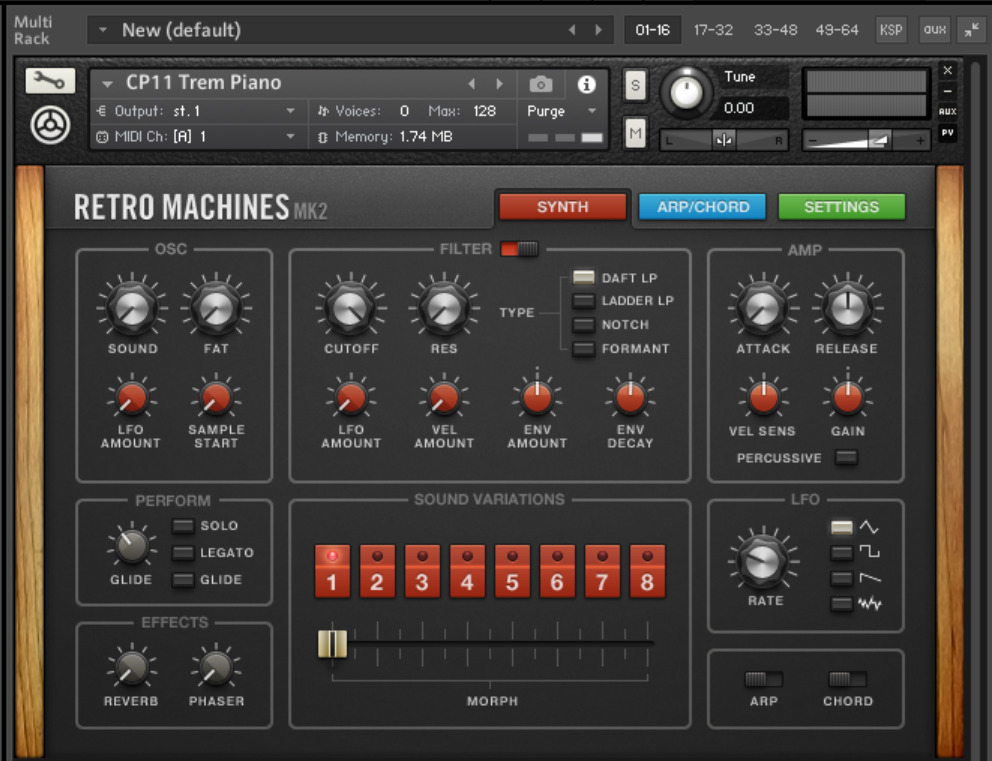Click the filter Cutoff knob
992x761 pixels.
tap(350, 307)
